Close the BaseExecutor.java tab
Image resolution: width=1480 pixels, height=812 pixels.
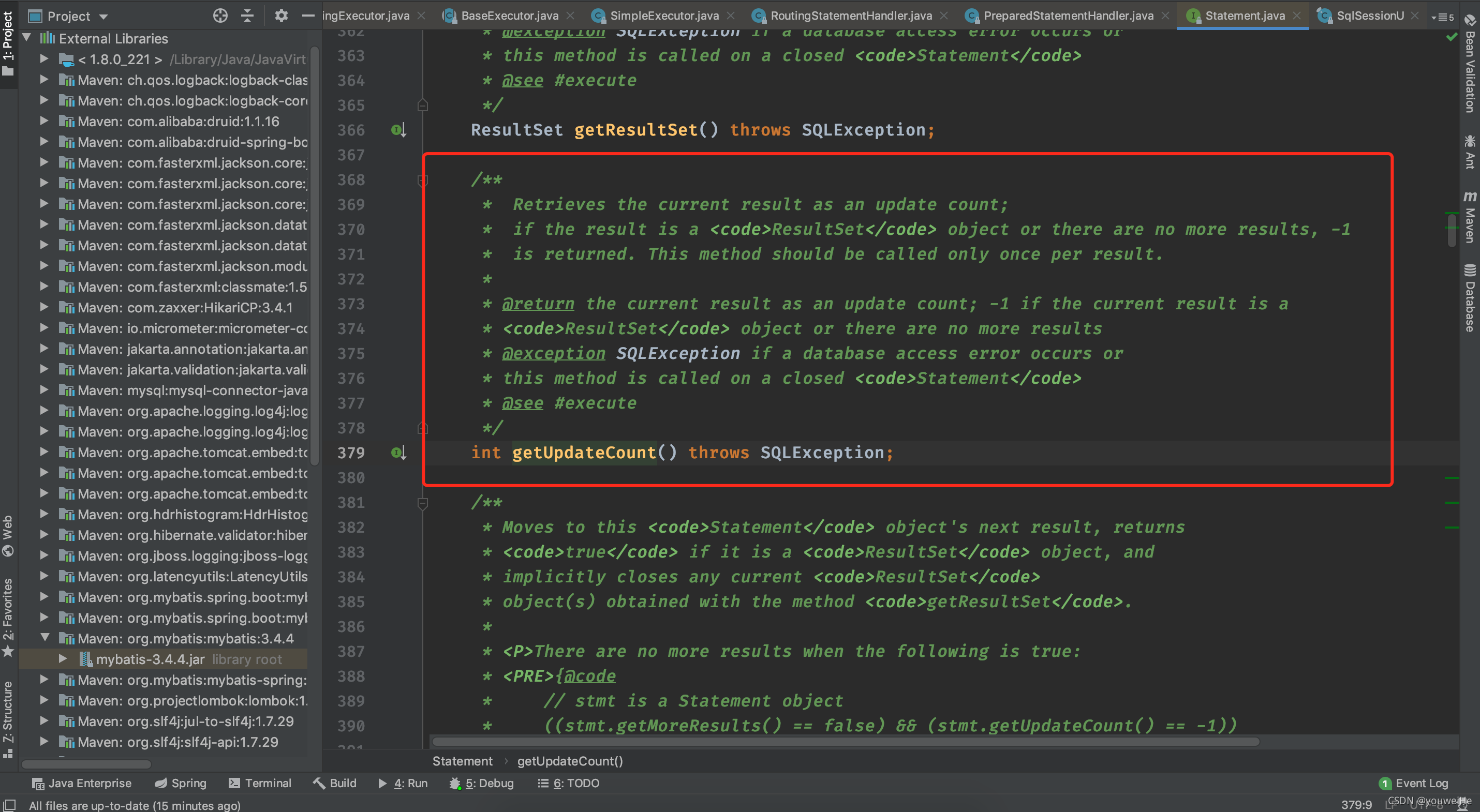coord(570,16)
